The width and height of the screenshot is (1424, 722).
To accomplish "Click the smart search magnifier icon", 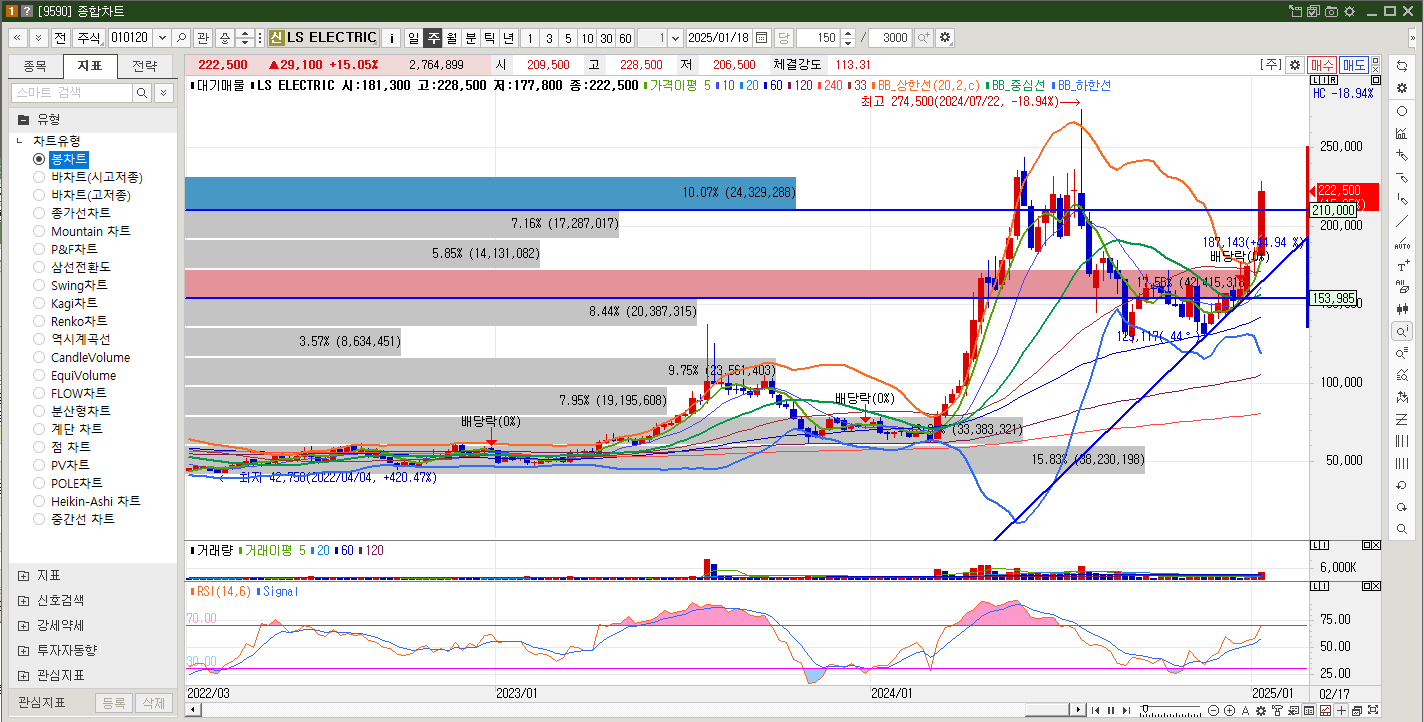I will point(143,92).
